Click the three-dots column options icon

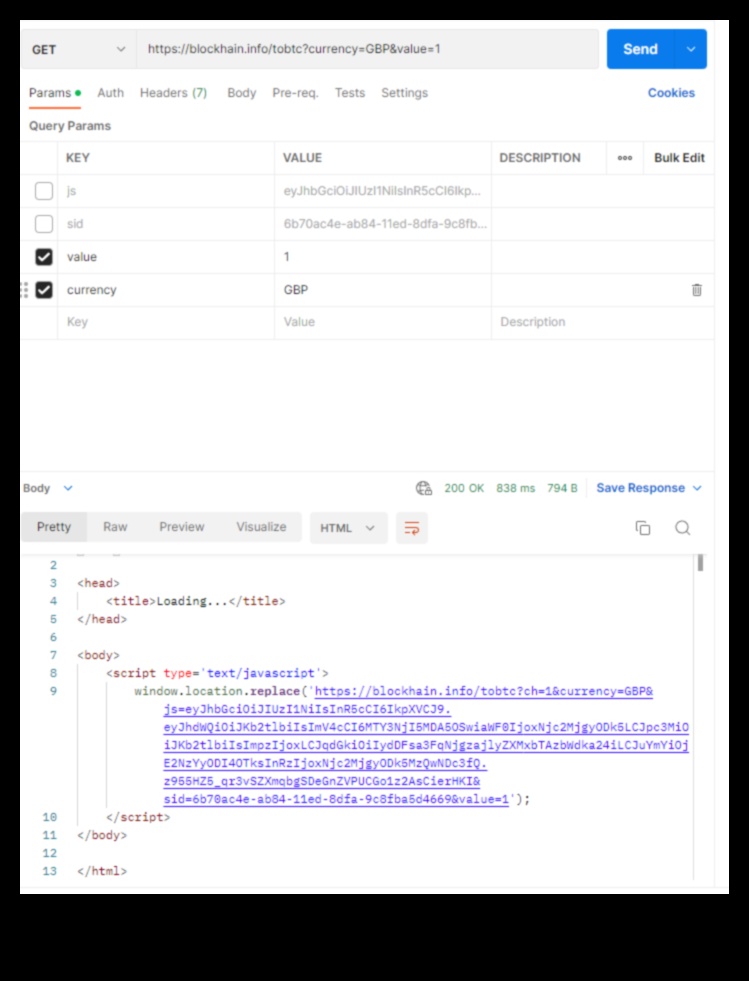(625, 158)
